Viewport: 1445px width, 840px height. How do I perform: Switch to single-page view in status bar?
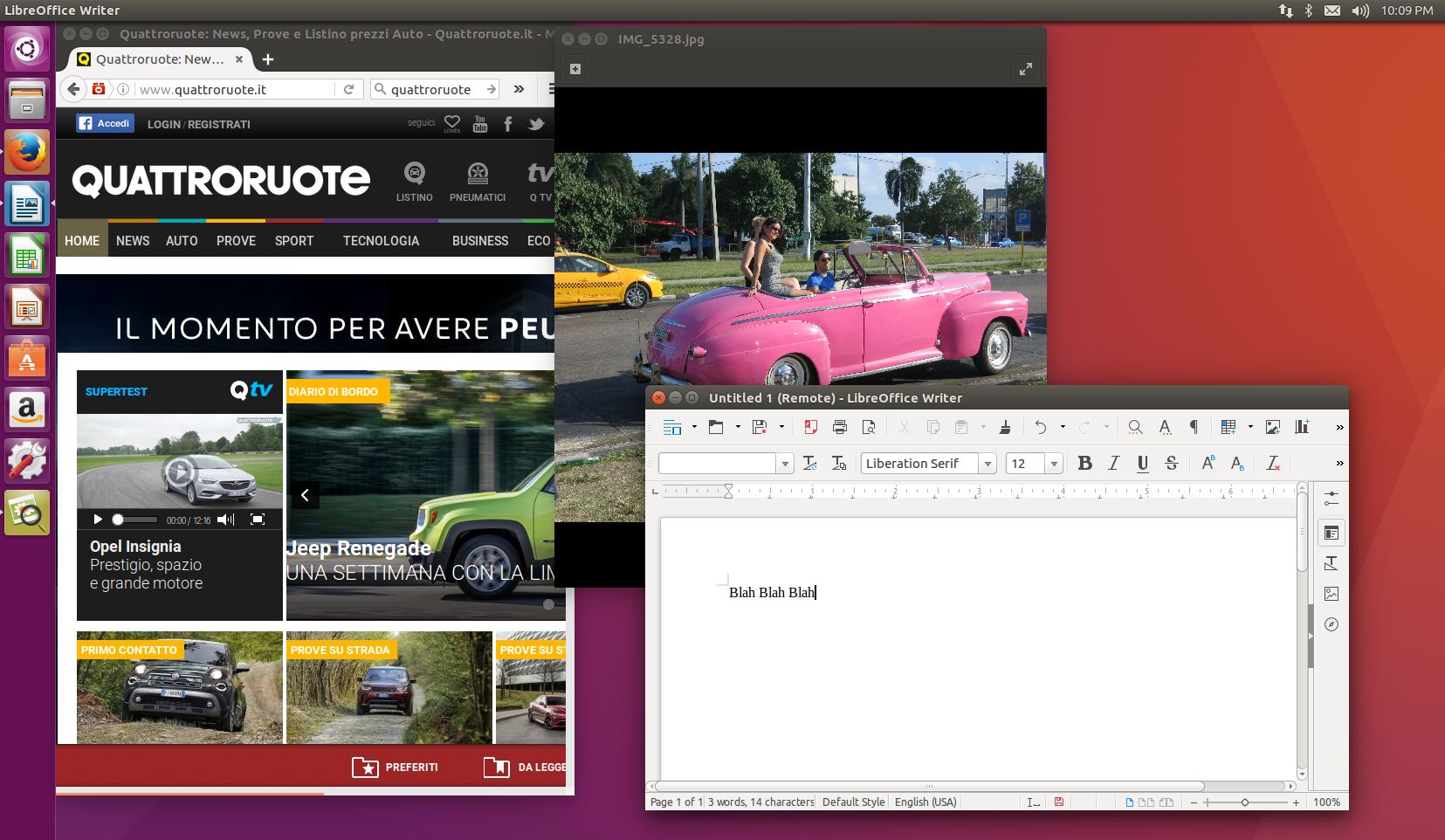point(1131,802)
